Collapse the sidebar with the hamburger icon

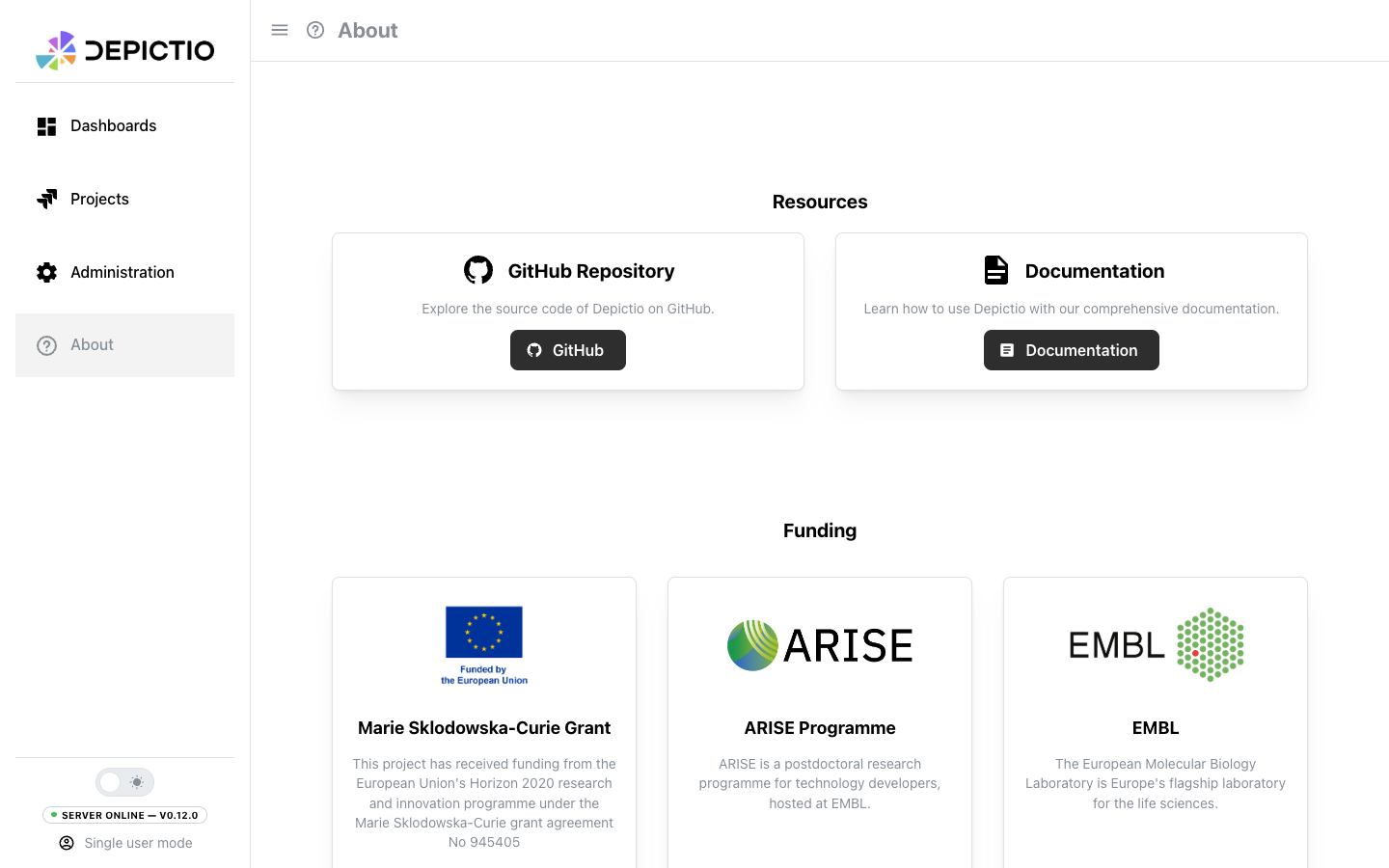pyautogui.click(x=280, y=30)
